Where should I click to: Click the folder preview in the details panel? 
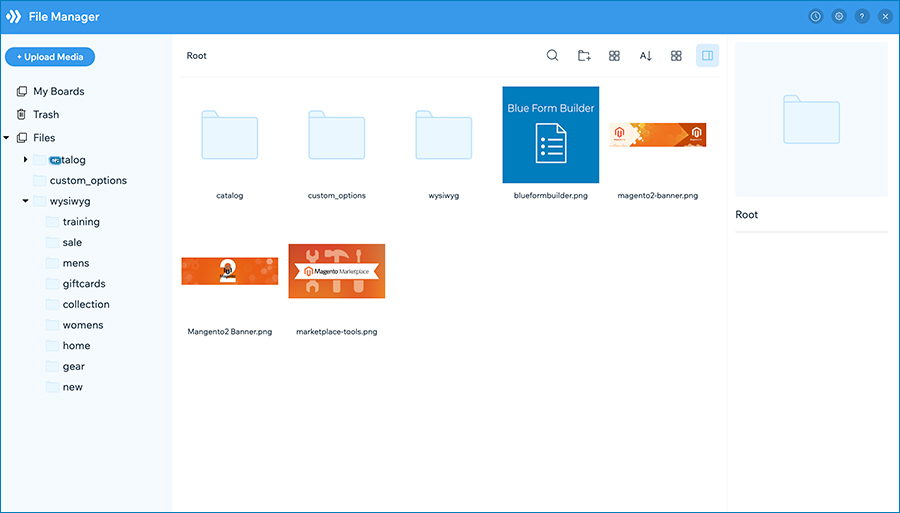coord(812,119)
